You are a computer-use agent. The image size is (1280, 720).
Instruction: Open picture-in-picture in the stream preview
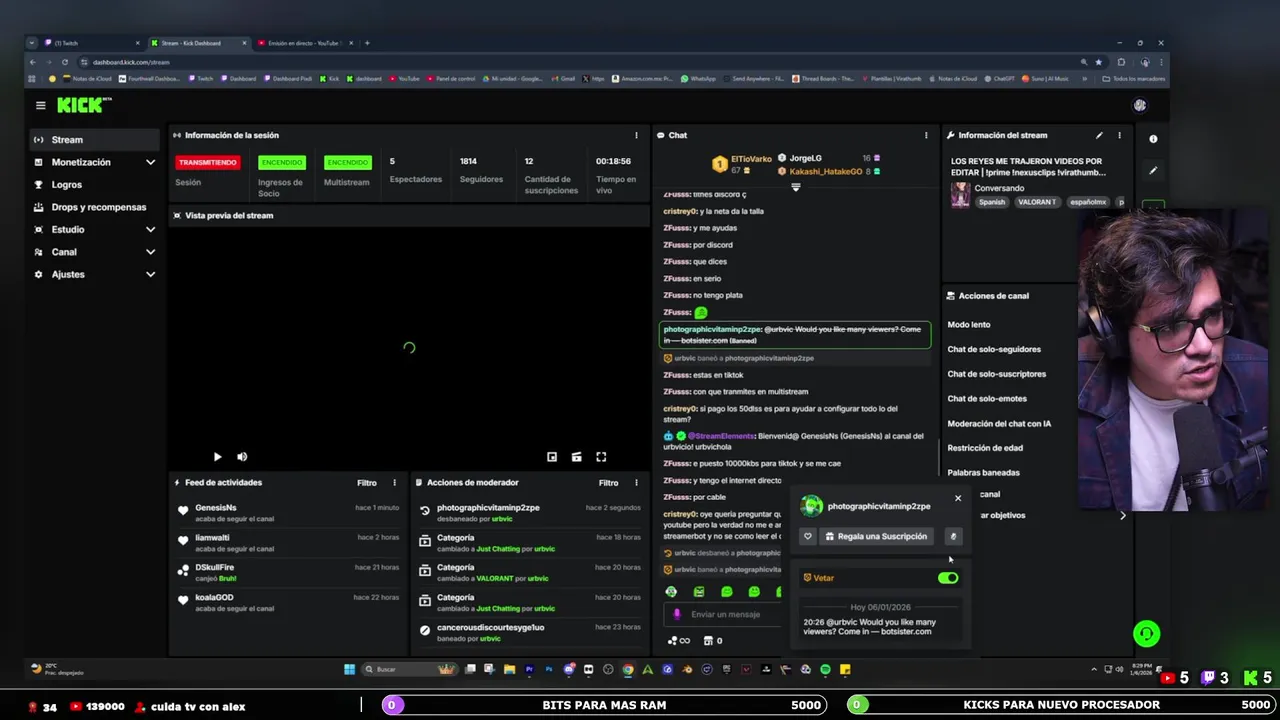(x=552, y=457)
